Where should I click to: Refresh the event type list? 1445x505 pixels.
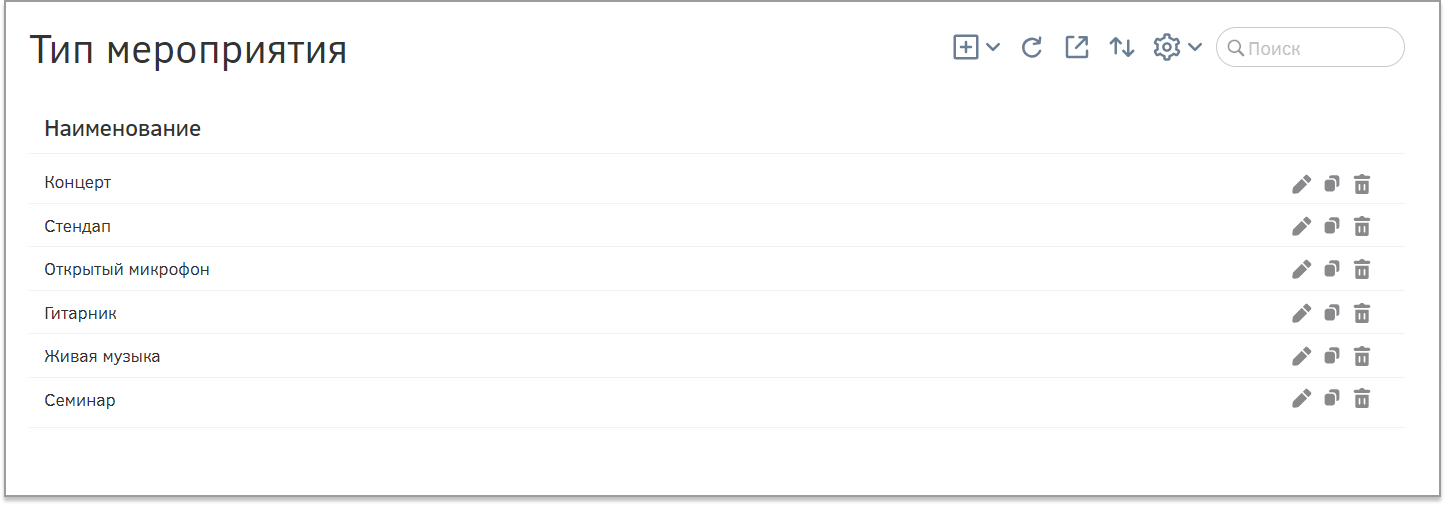[x=1032, y=47]
